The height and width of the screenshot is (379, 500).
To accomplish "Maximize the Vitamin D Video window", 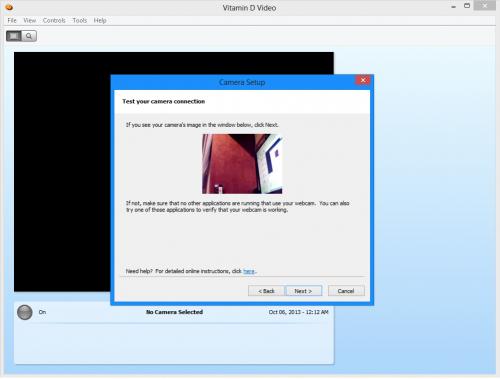I will (x=467, y=6).
